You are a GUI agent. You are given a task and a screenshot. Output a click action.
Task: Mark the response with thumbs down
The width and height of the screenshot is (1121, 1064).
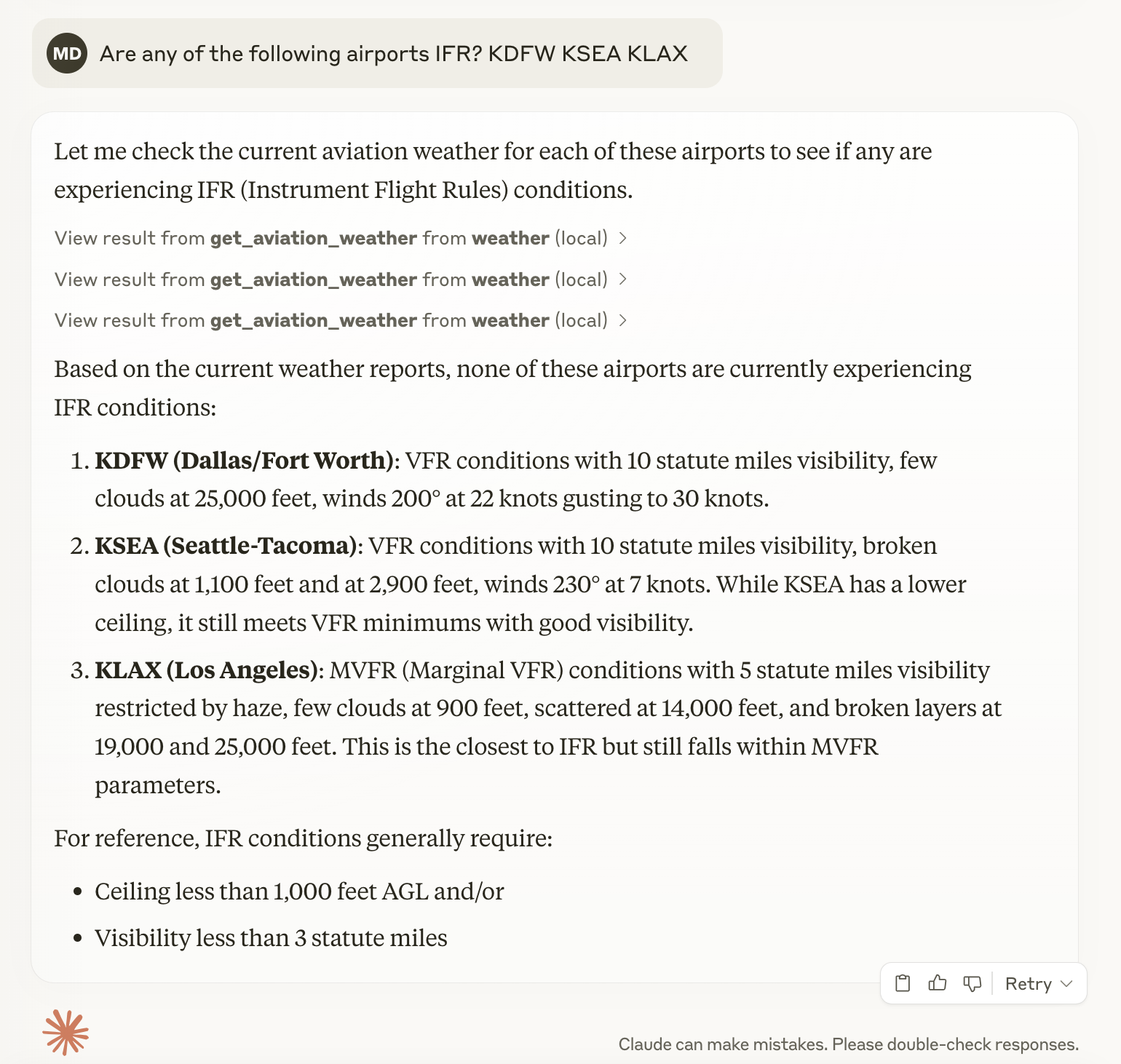973,984
